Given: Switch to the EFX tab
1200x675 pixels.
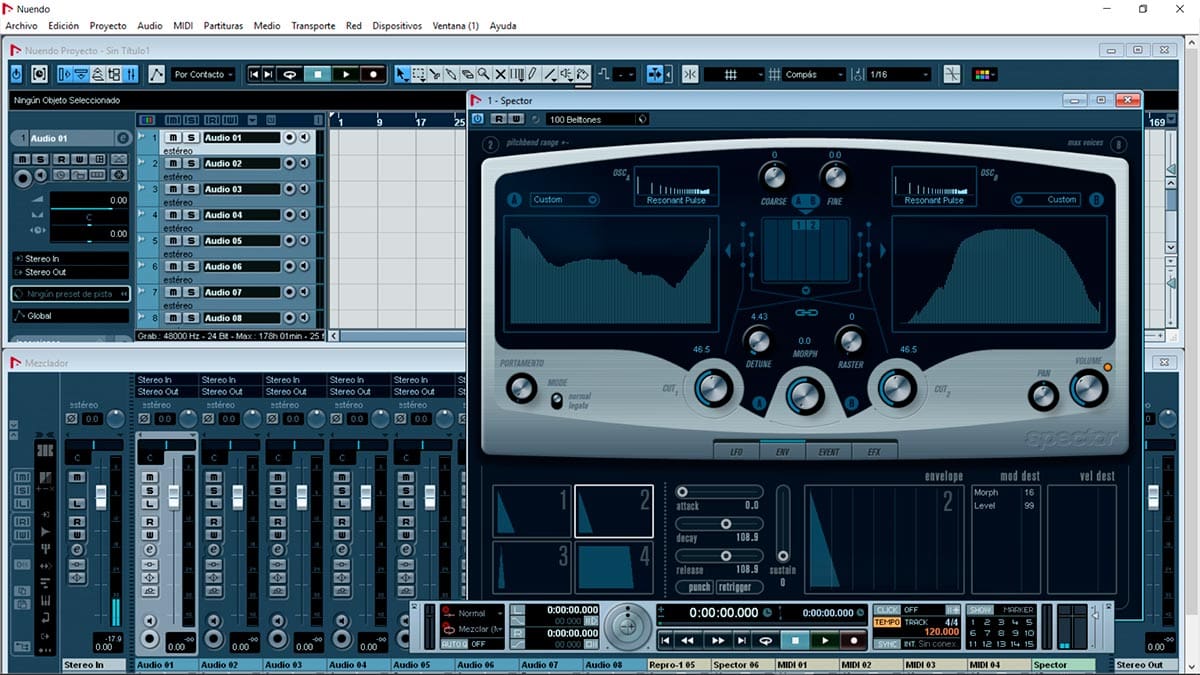Looking at the screenshot, I should click(874, 451).
